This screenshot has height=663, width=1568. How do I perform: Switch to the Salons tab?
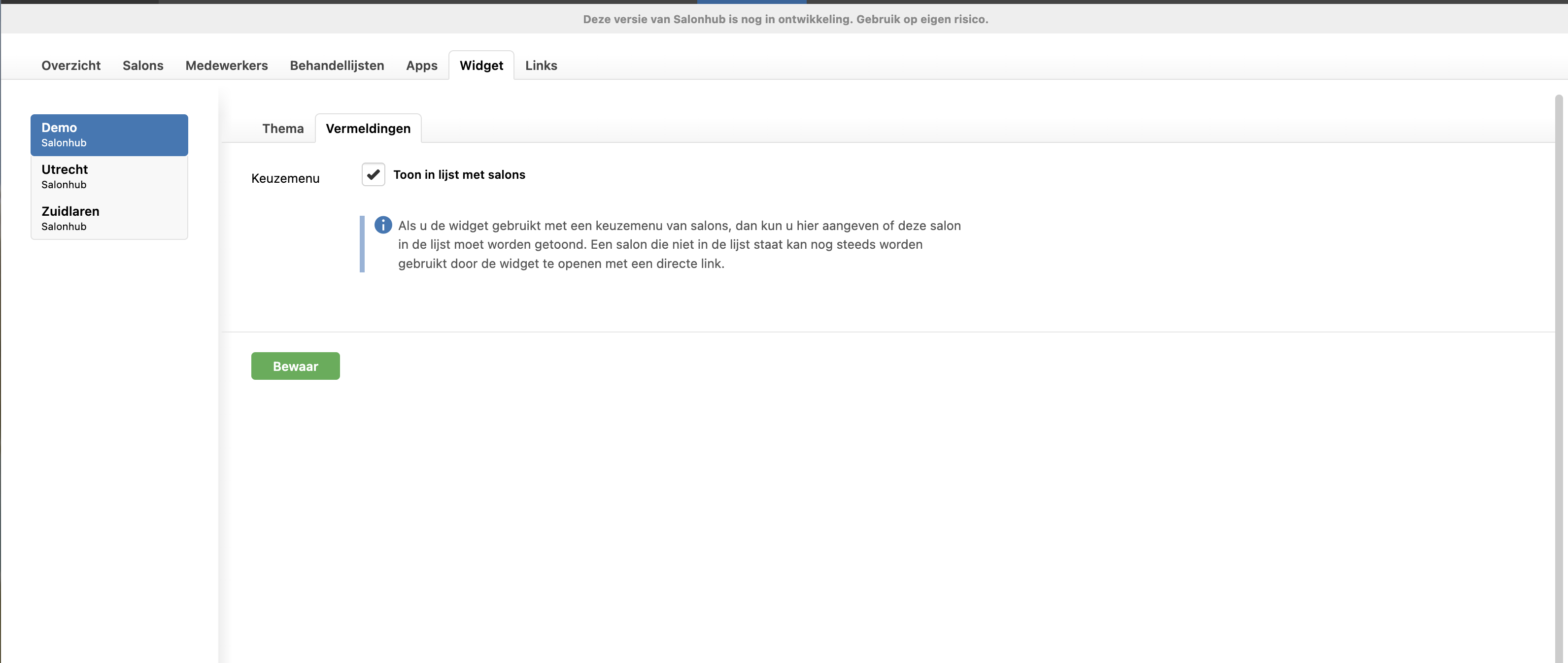coord(142,66)
